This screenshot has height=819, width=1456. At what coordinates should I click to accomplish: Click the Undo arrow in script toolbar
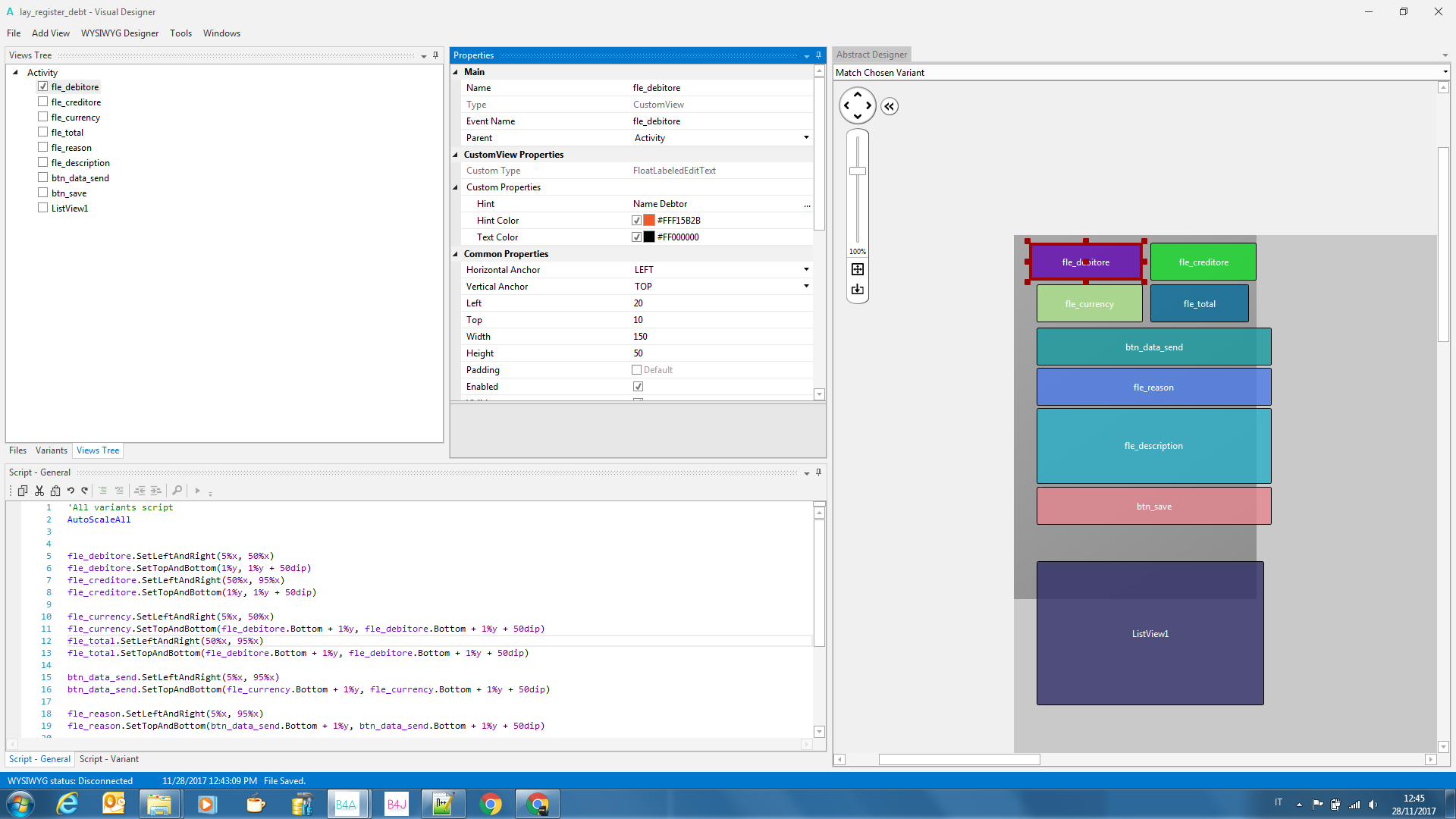pyautogui.click(x=71, y=491)
